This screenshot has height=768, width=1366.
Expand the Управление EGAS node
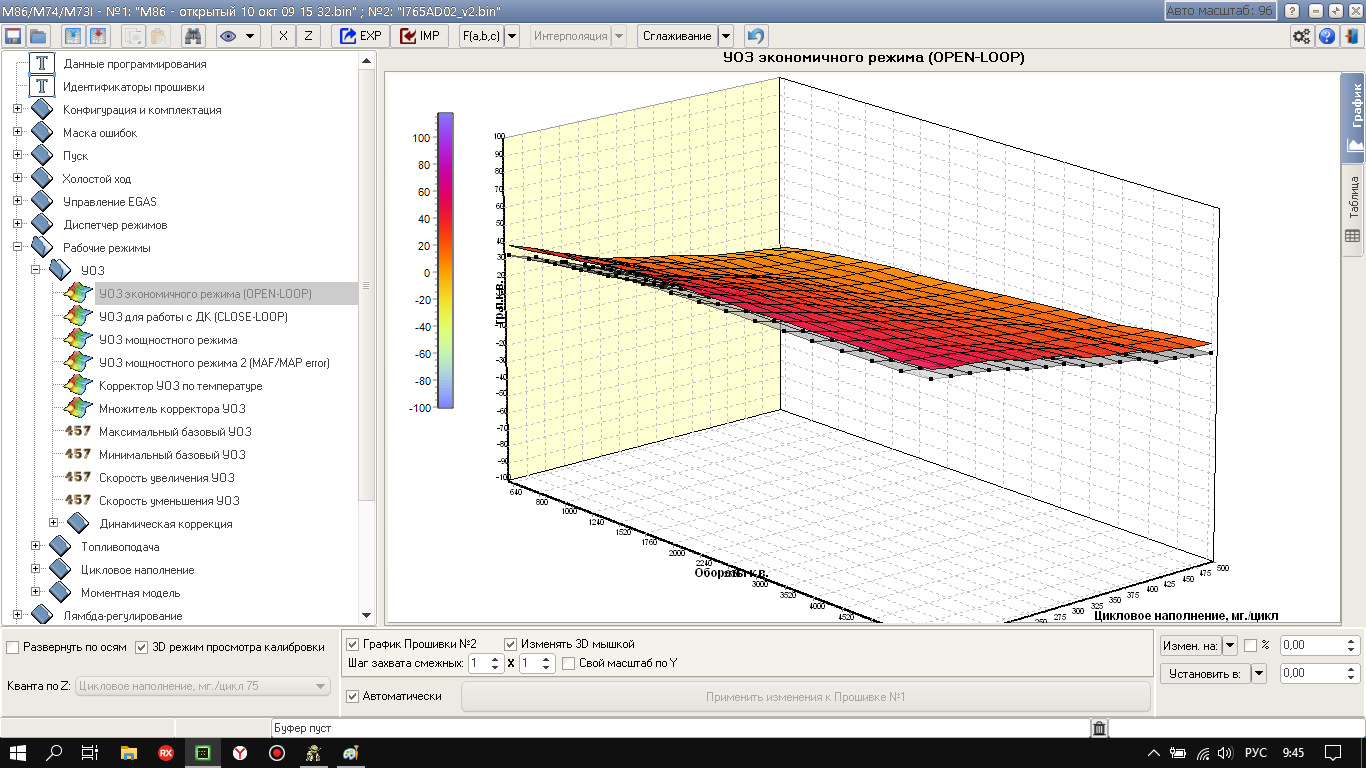[17, 202]
